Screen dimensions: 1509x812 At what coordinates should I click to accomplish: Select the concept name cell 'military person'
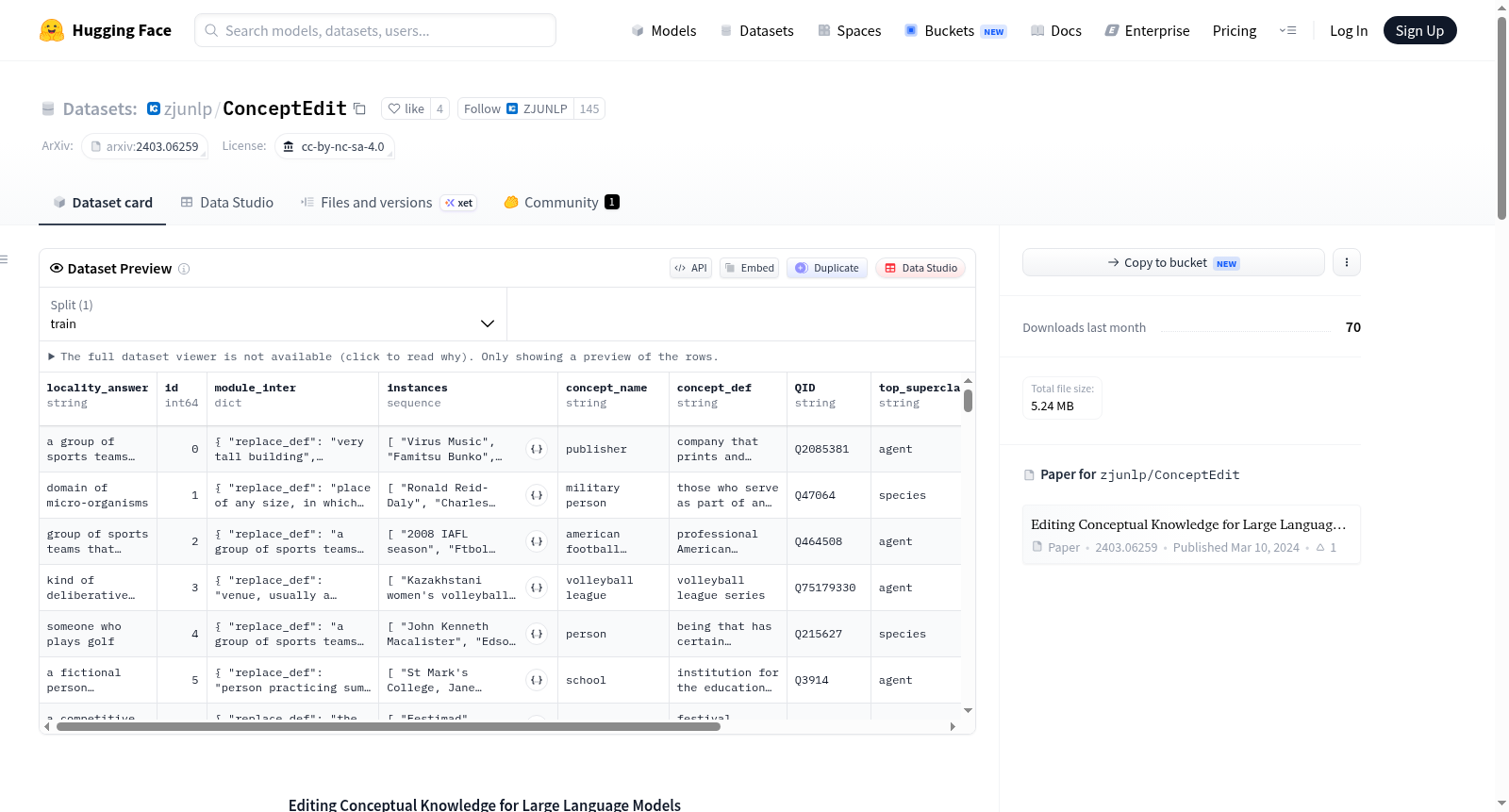(x=613, y=495)
